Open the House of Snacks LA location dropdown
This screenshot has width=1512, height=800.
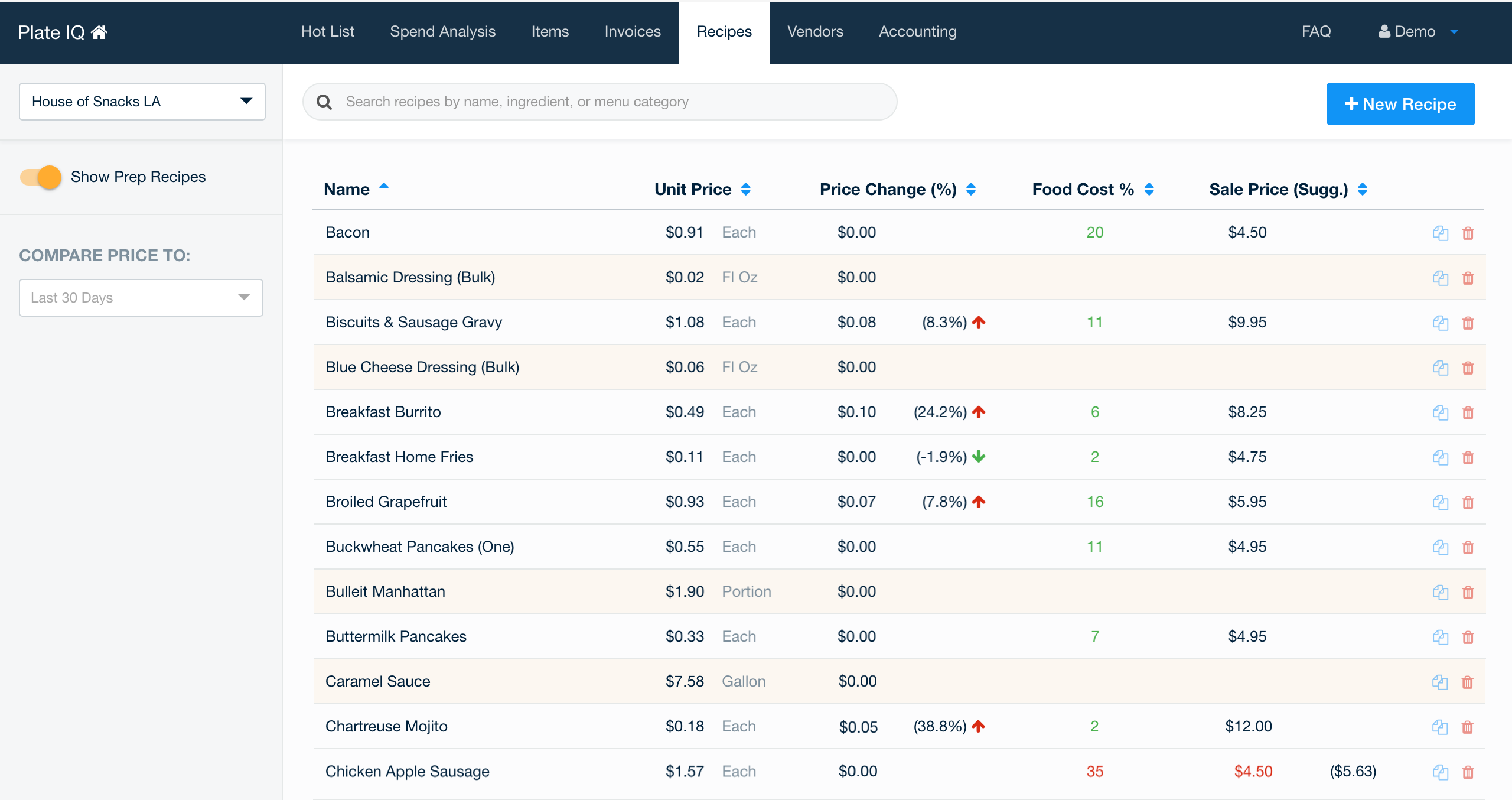142,102
